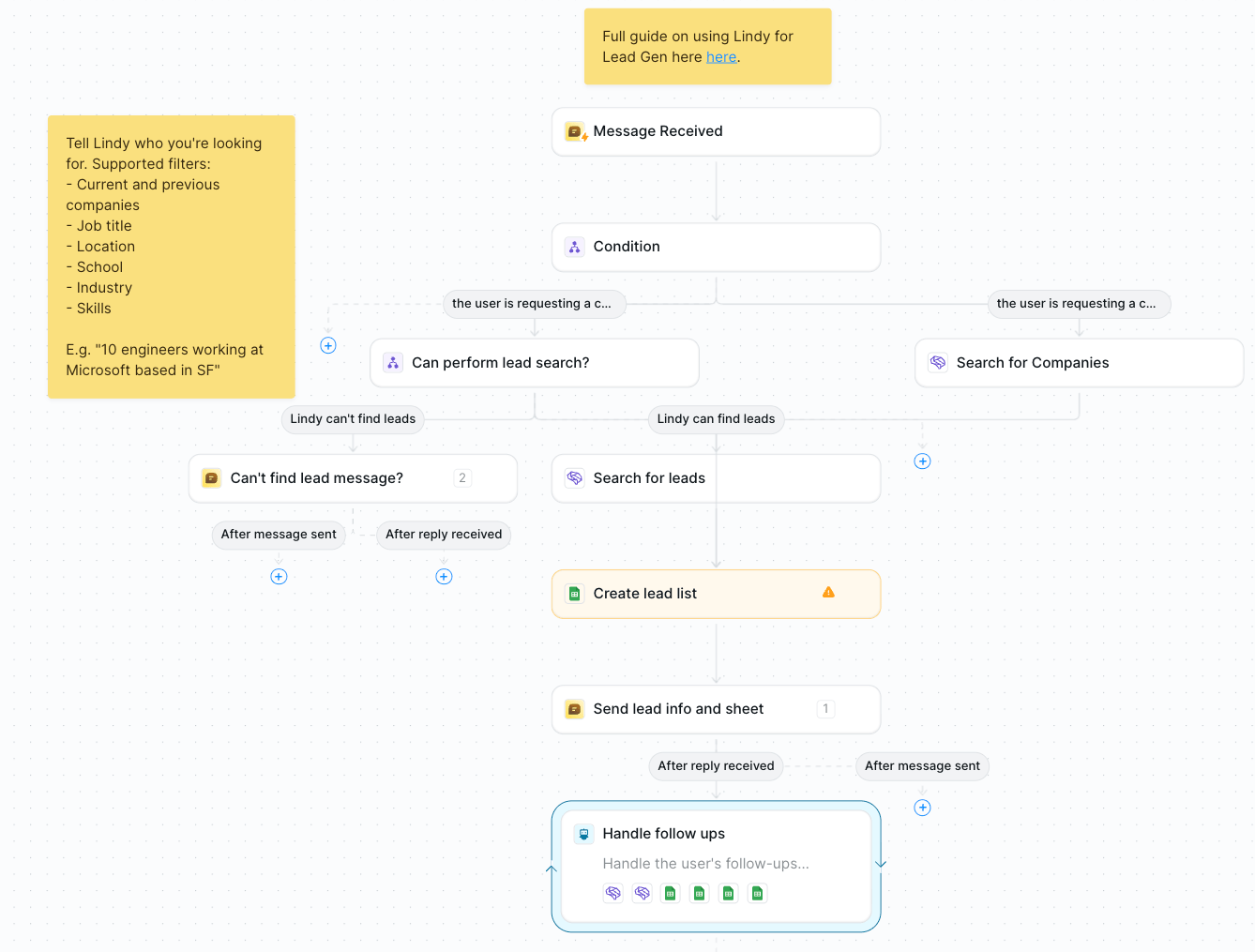Click the down arrow on Handle follow ups loop edge
The width and height of the screenshot is (1255, 952).
point(881,864)
